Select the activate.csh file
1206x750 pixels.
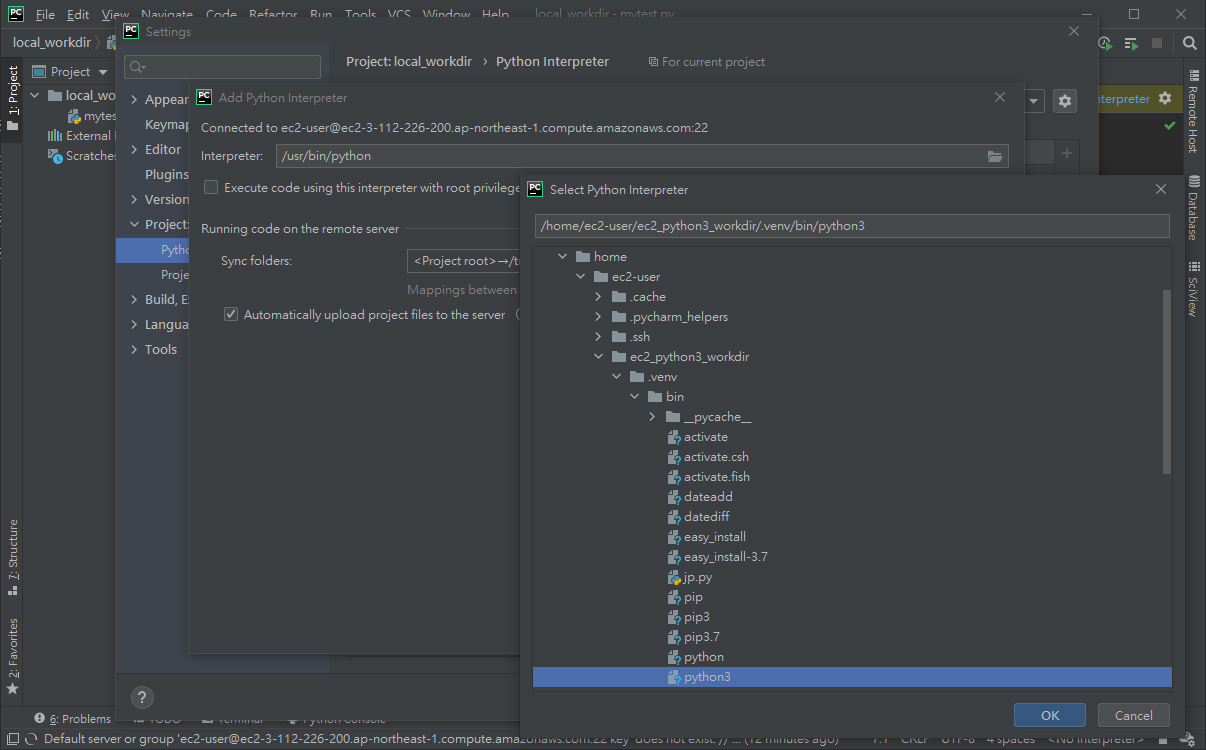pos(716,457)
